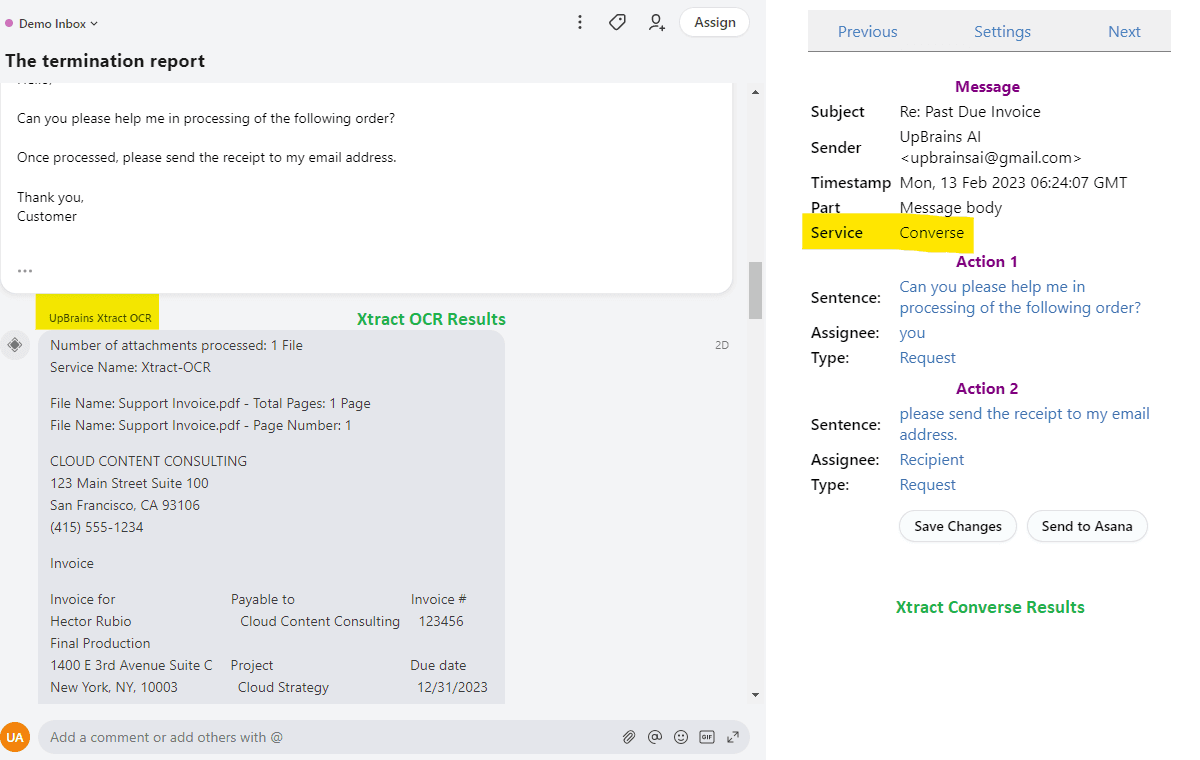This screenshot has height=760, width=1200.
Task: Open the Settings tab in the panel
Action: click(x=1002, y=31)
